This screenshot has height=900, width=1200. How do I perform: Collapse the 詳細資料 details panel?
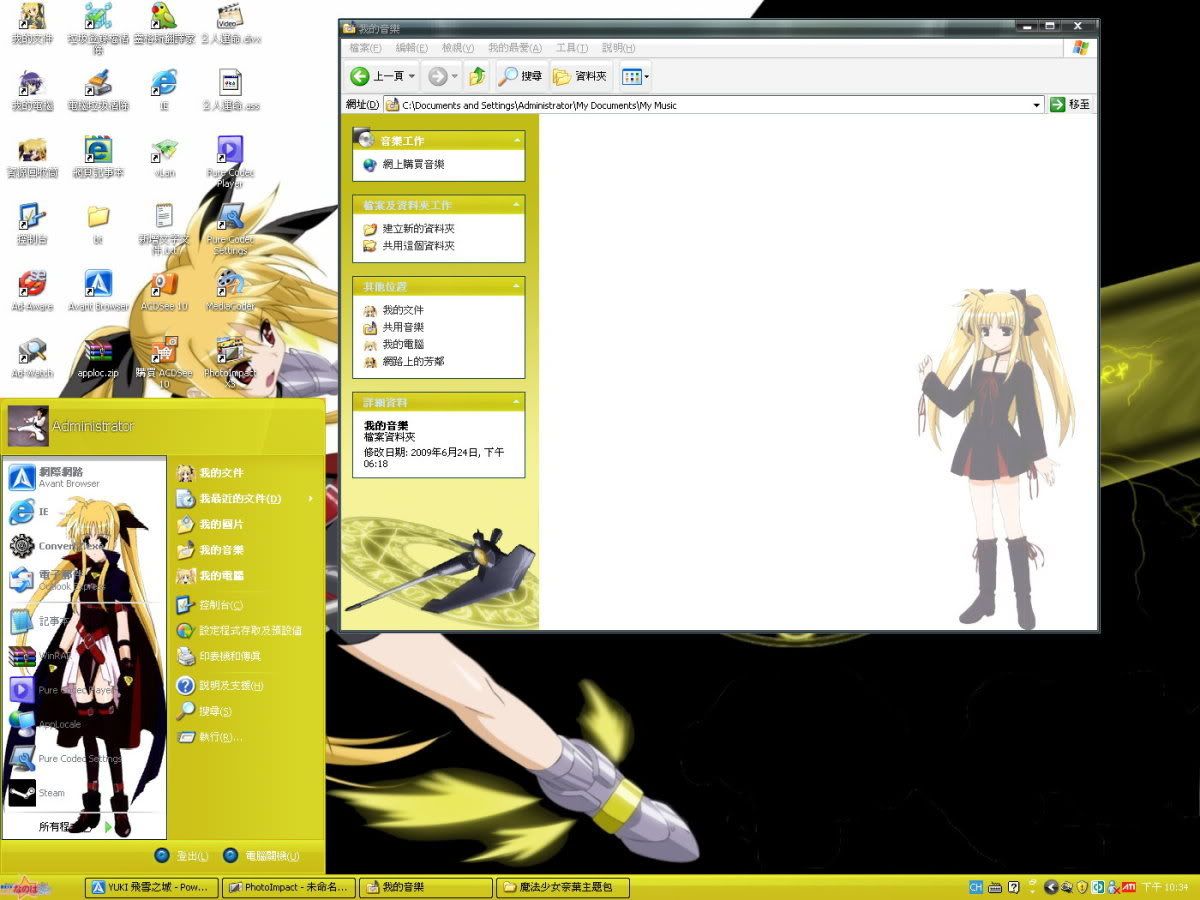tap(517, 402)
